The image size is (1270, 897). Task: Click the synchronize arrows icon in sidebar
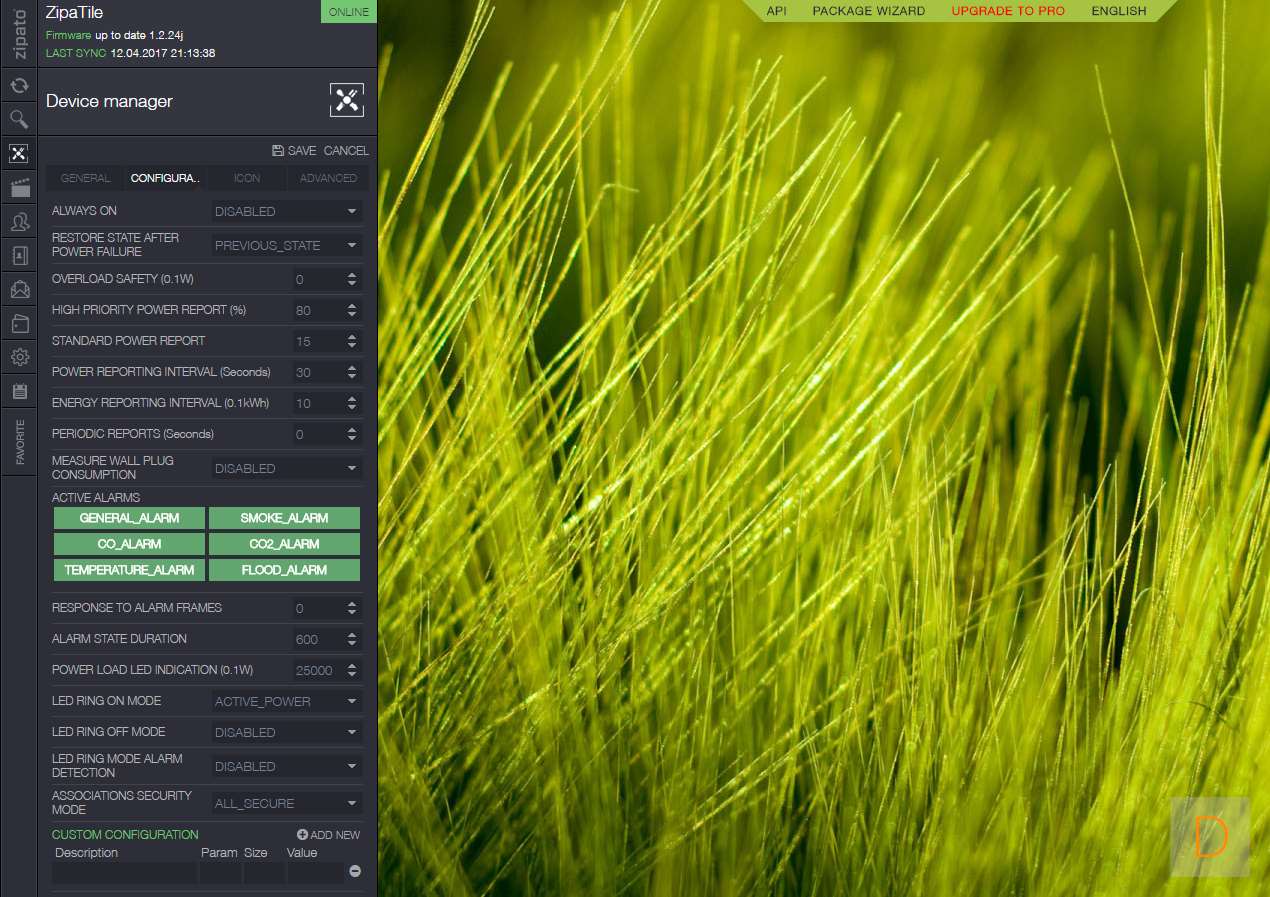(19, 86)
